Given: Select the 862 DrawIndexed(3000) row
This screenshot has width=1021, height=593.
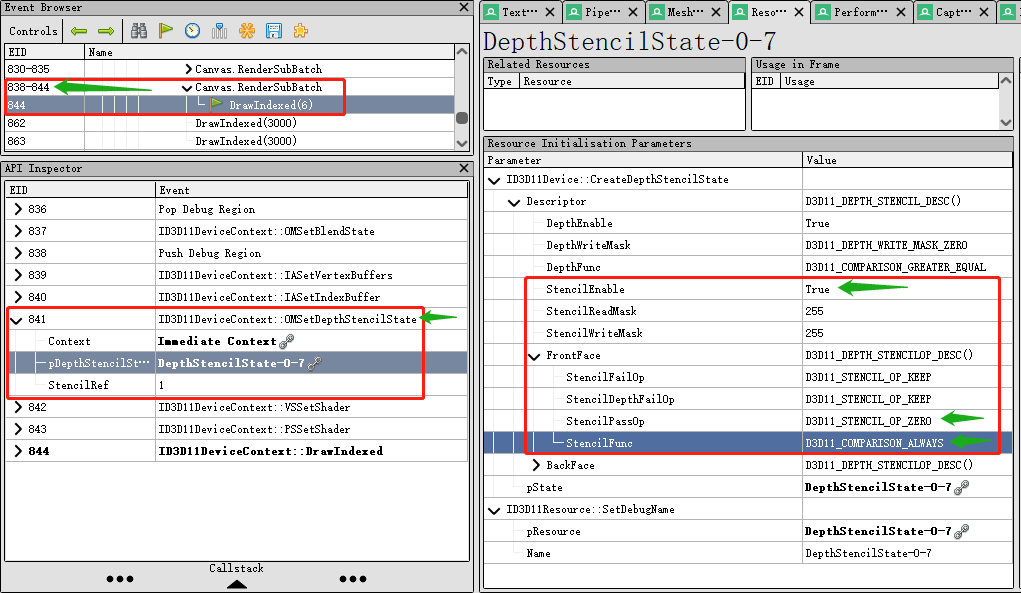Looking at the screenshot, I should point(229,123).
